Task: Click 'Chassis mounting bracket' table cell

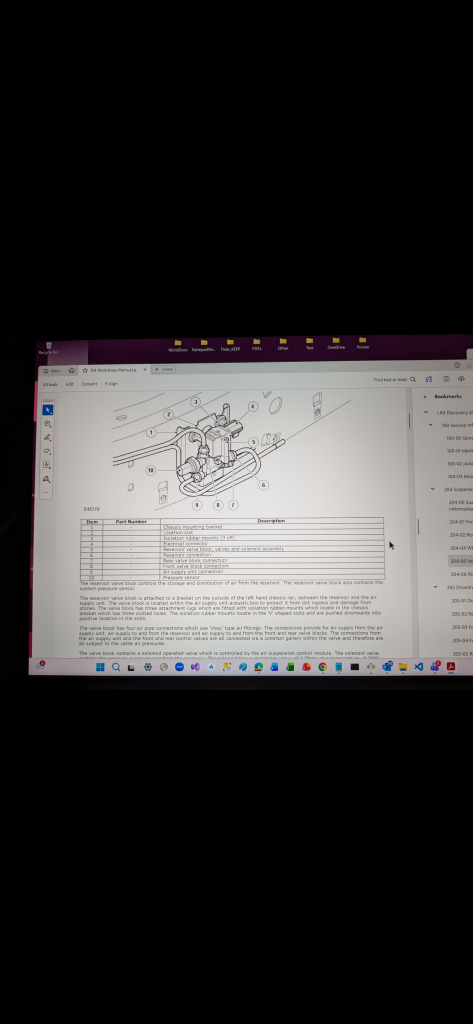Action: (x=271, y=526)
